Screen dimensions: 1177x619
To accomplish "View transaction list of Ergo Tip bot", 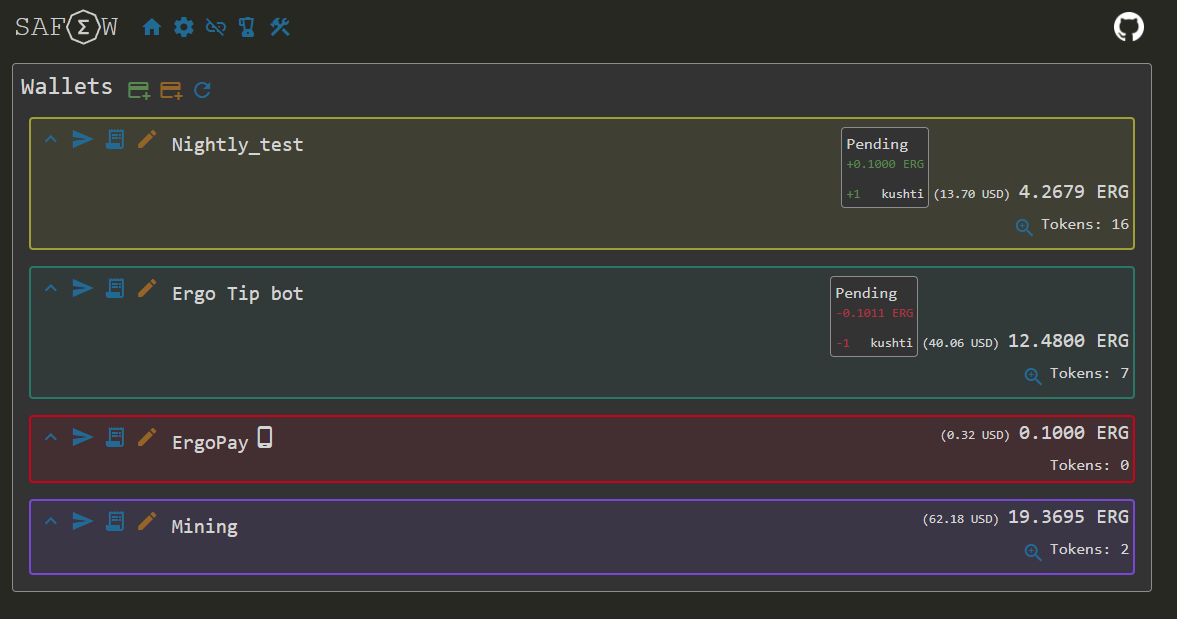I will tap(115, 289).
